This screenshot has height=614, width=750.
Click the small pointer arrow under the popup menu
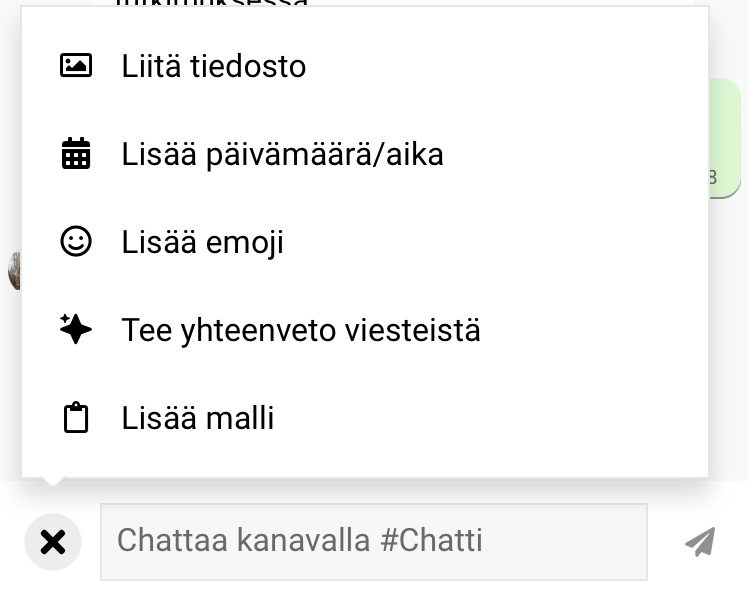tap(53, 483)
